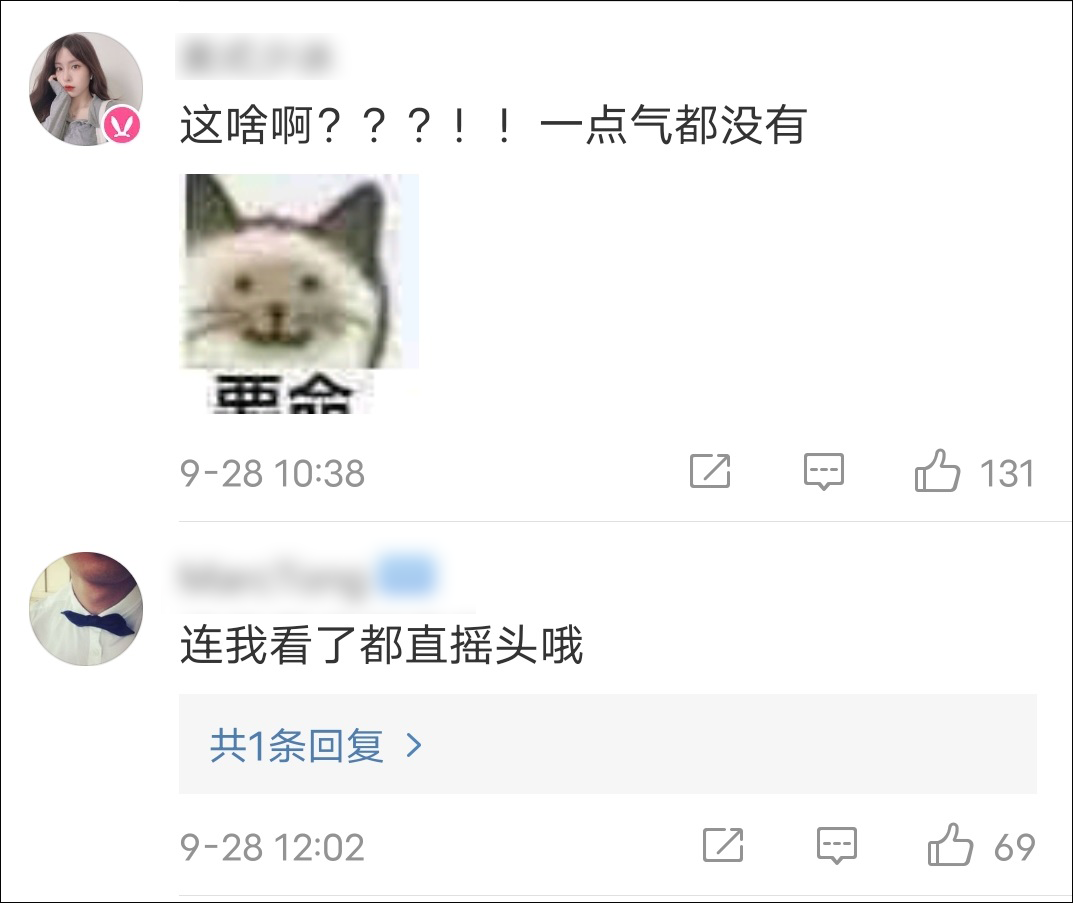Viewport: 1073px width, 903px height.
Task: Tap the 131 like count number
Action: (x=1007, y=473)
